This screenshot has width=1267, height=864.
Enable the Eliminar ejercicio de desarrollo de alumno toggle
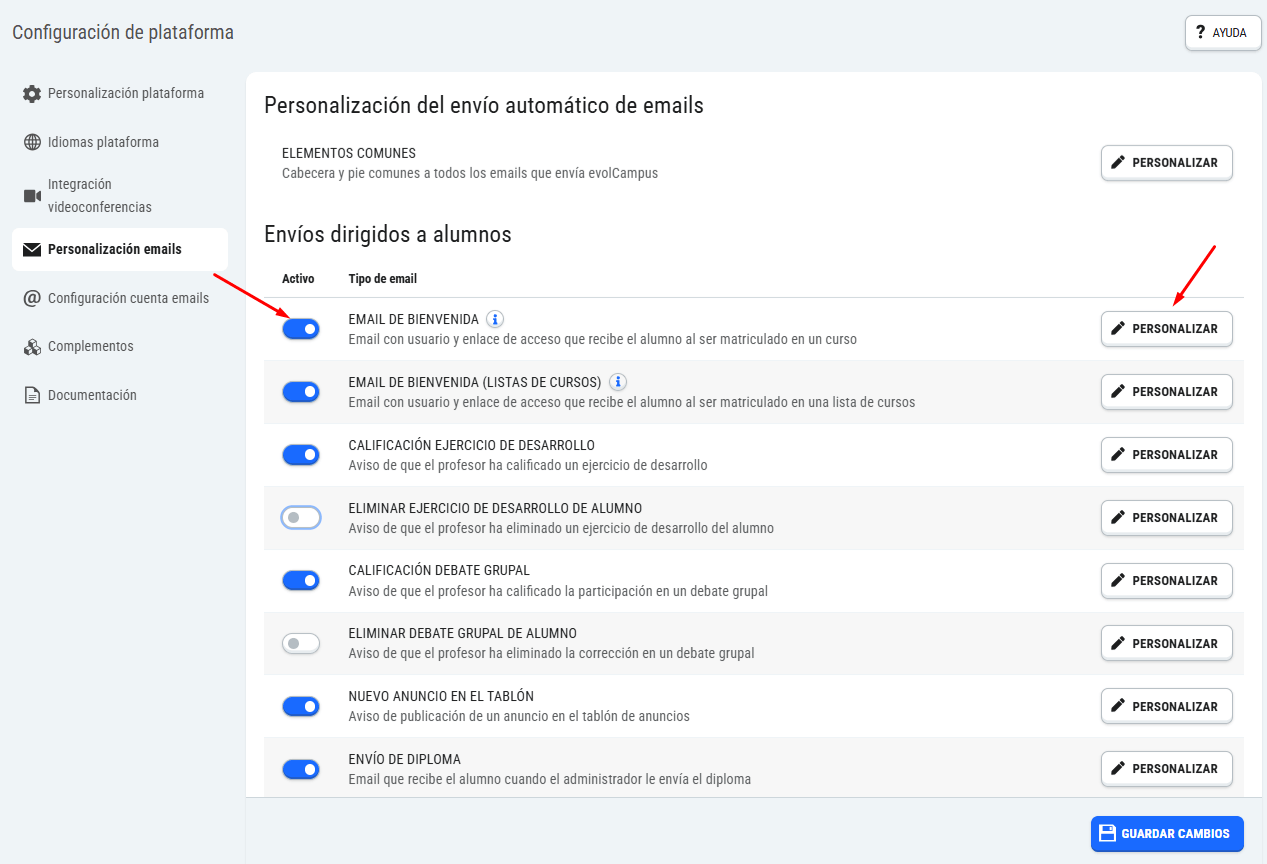[301, 518]
